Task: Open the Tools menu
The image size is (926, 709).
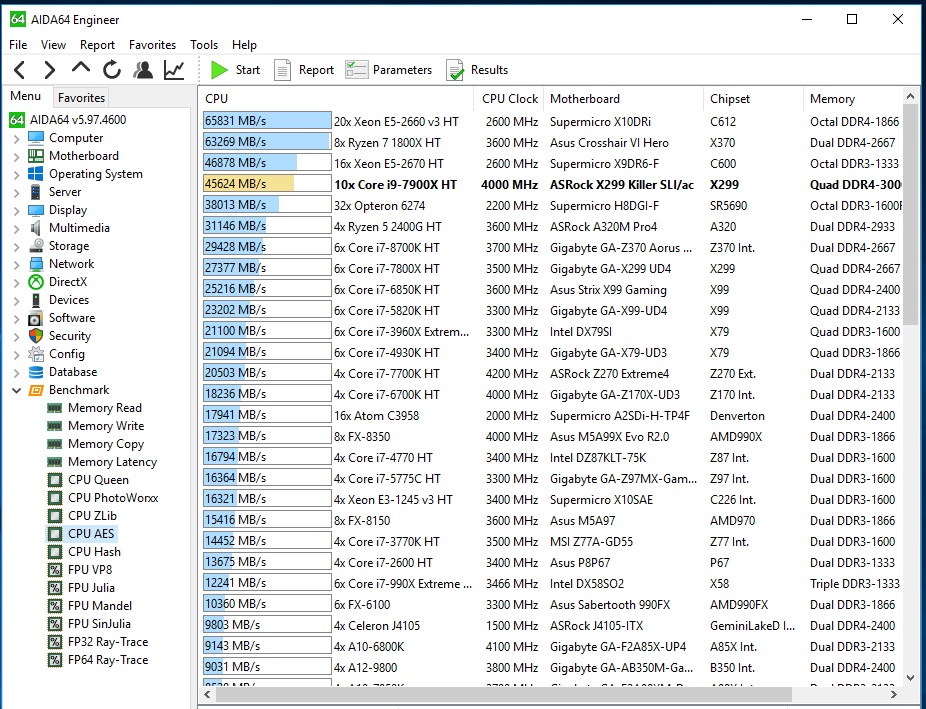Action: click(204, 45)
